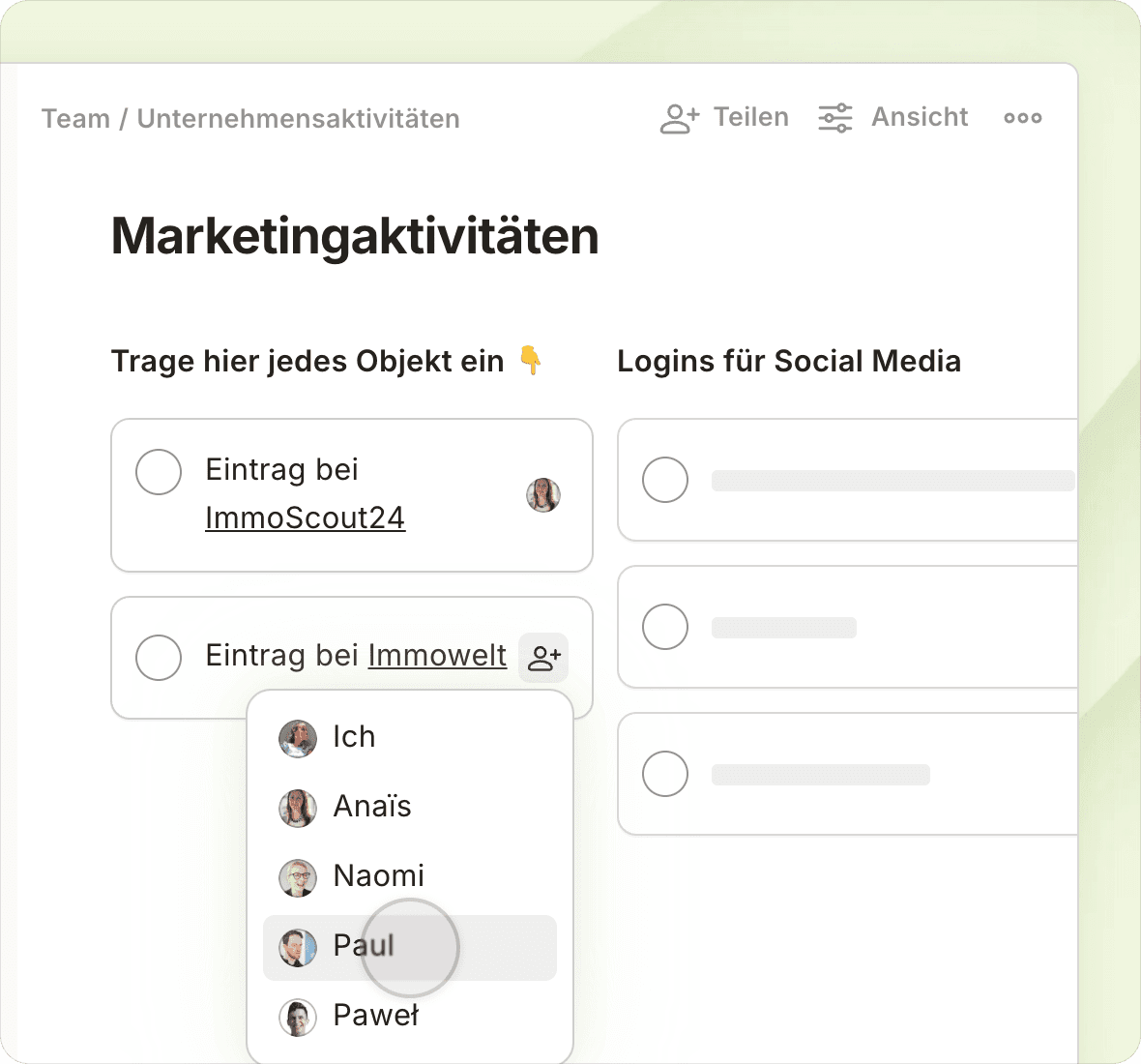Check the third Social Media placeholder task
1141x1064 pixels.
pos(665,774)
